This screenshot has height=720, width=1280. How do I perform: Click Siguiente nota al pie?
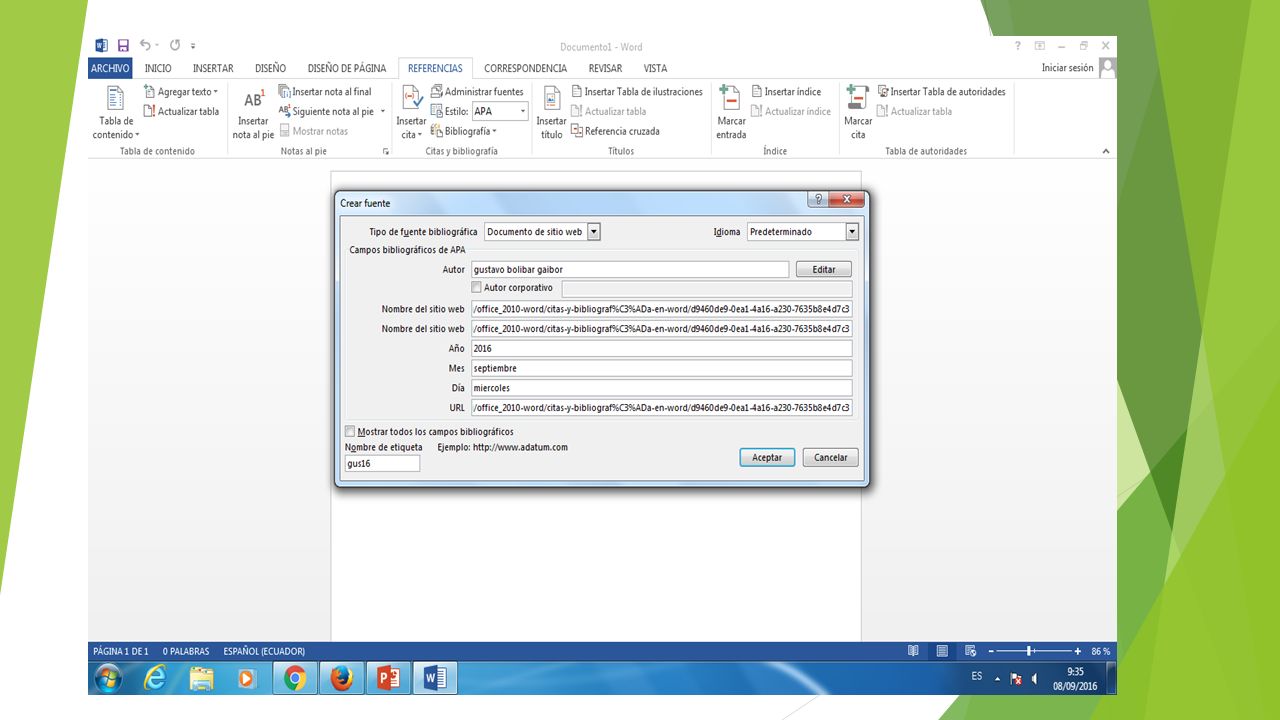331,111
